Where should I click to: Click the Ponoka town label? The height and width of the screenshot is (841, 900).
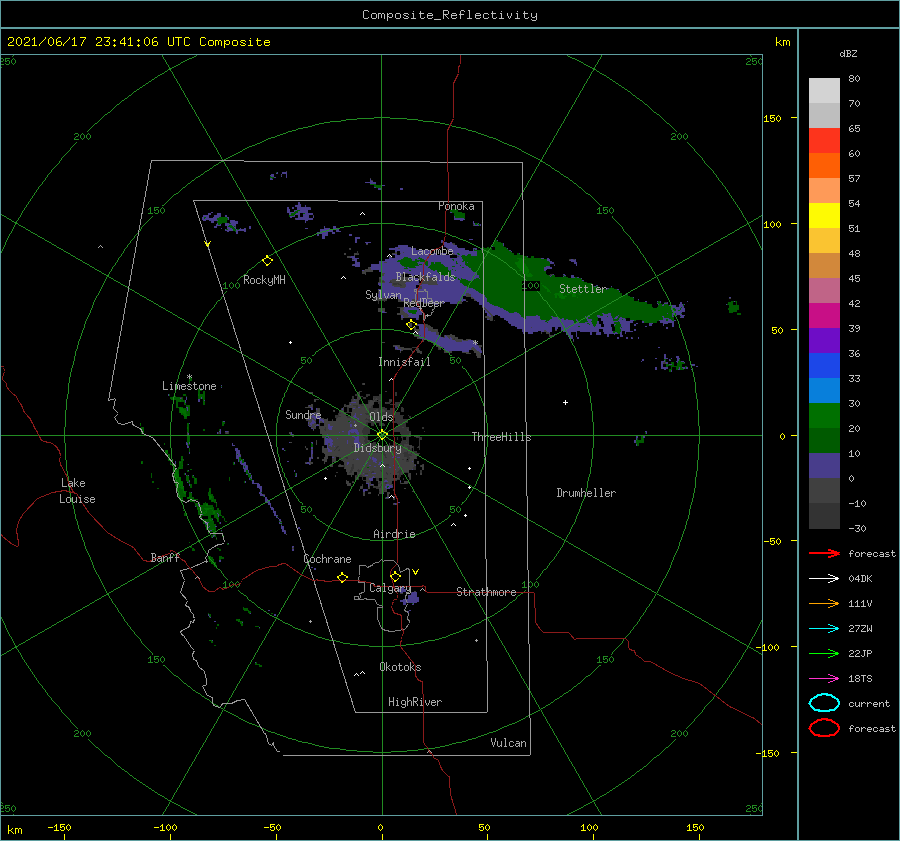pos(456,206)
